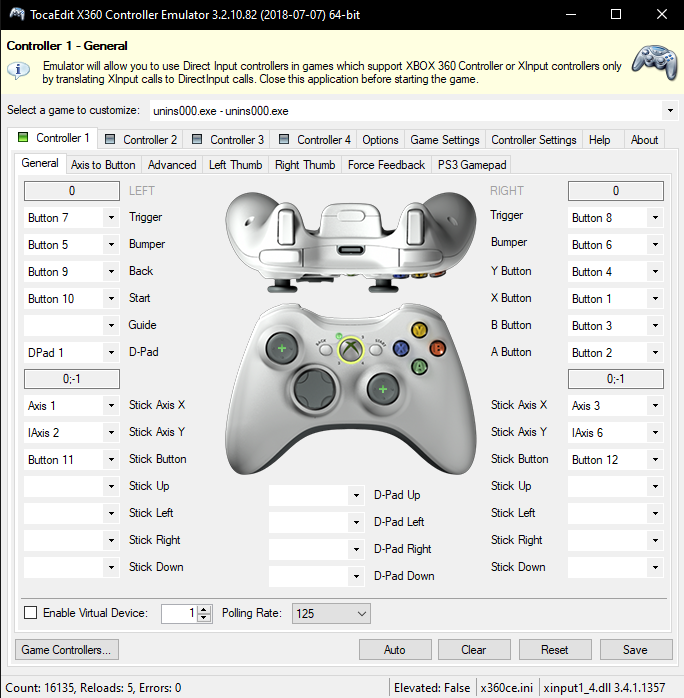This screenshot has height=698, width=684.
Task: Toggle Enable Virtual Device checkbox
Action: click(x=31, y=613)
